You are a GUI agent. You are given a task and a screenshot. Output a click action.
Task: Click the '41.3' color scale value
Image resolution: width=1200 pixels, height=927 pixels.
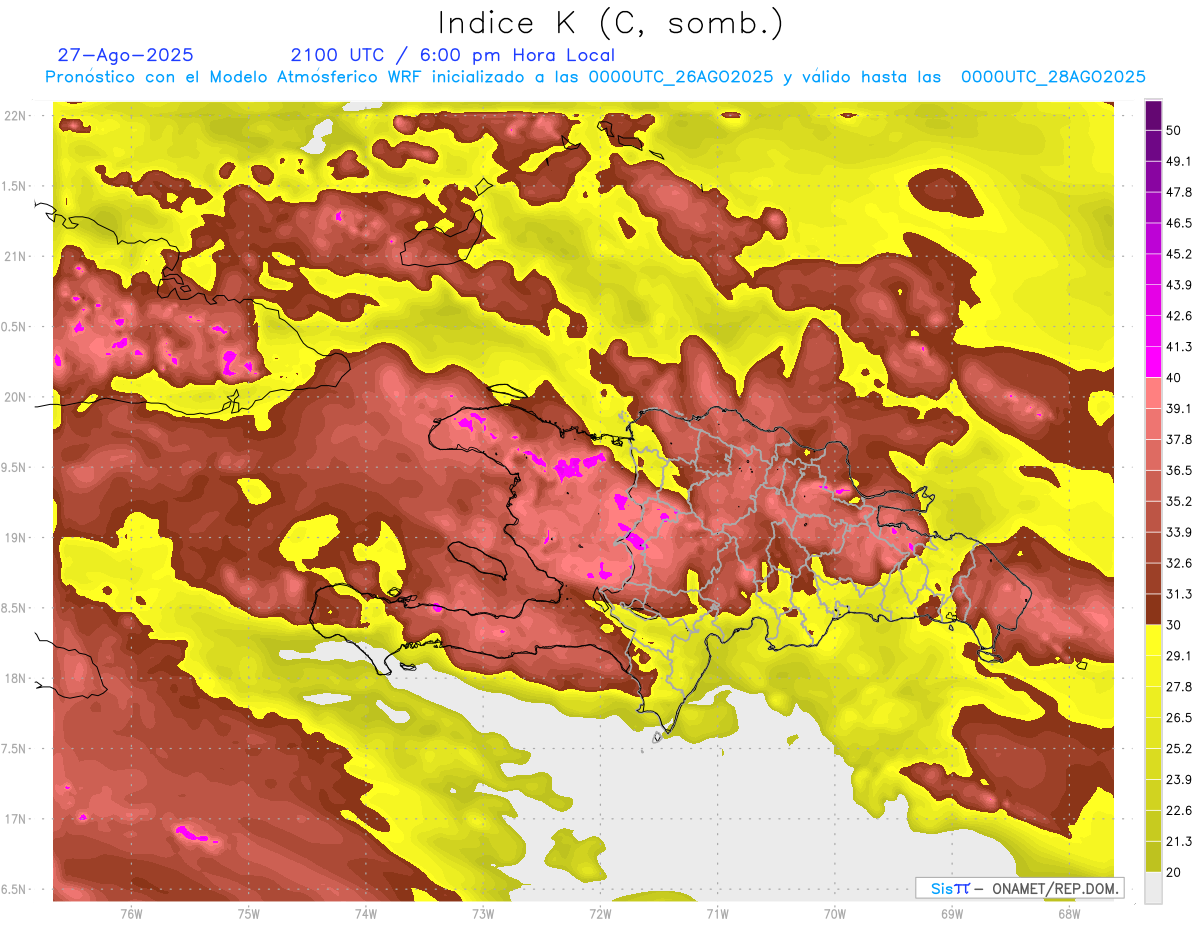[1178, 347]
